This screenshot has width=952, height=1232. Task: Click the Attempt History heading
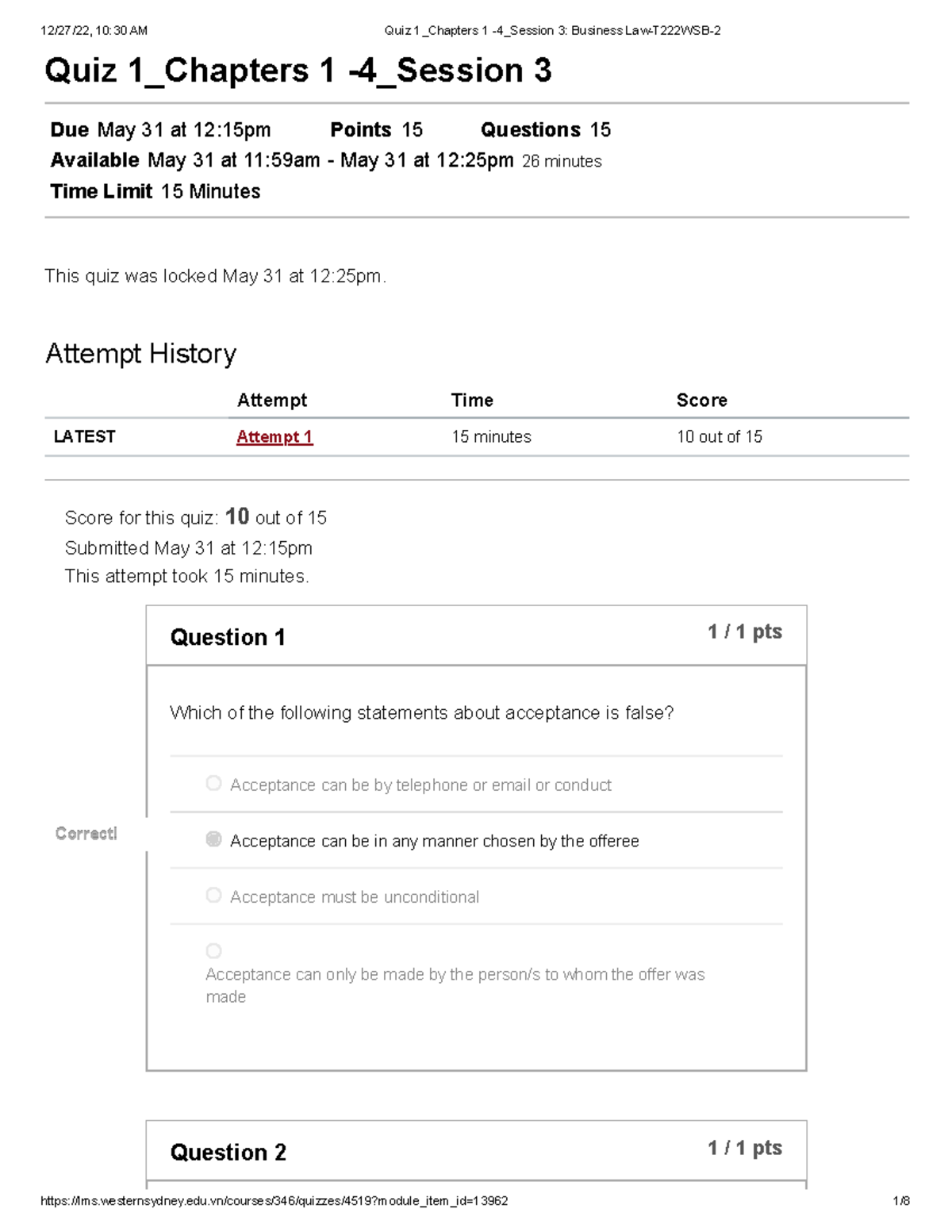pyautogui.click(x=141, y=354)
